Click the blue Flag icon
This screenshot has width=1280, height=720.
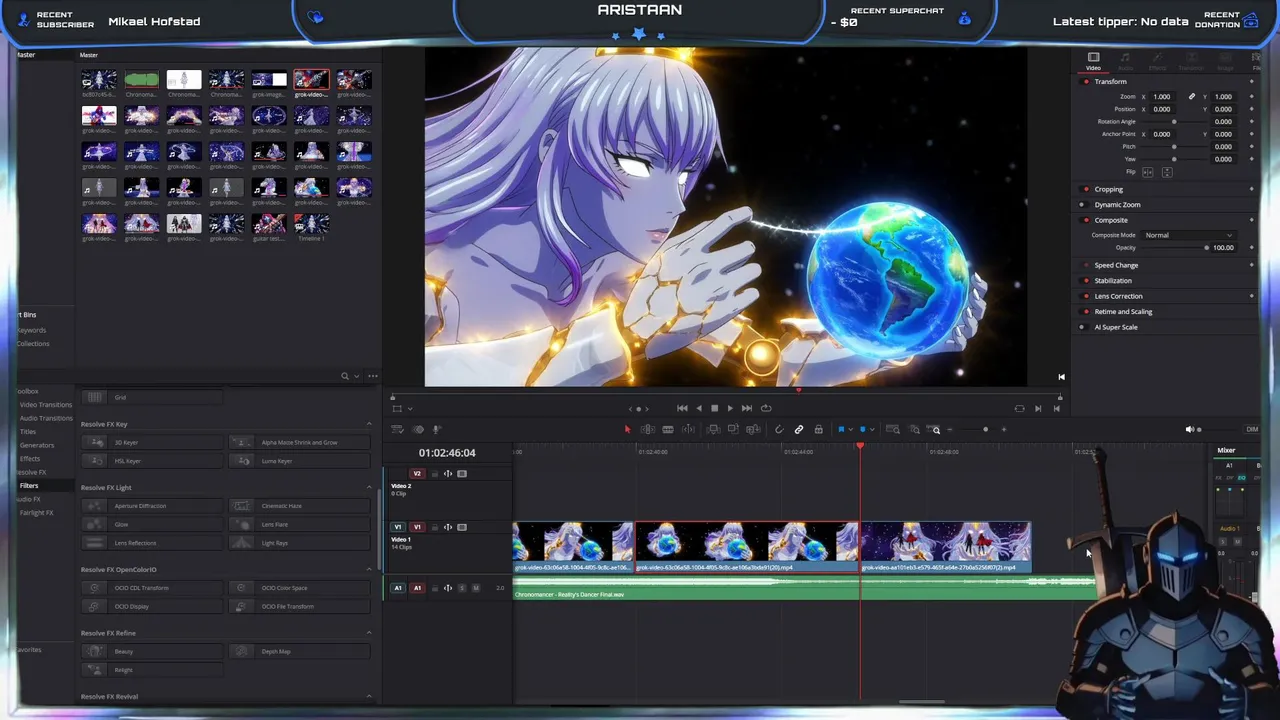pyautogui.click(x=841, y=429)
